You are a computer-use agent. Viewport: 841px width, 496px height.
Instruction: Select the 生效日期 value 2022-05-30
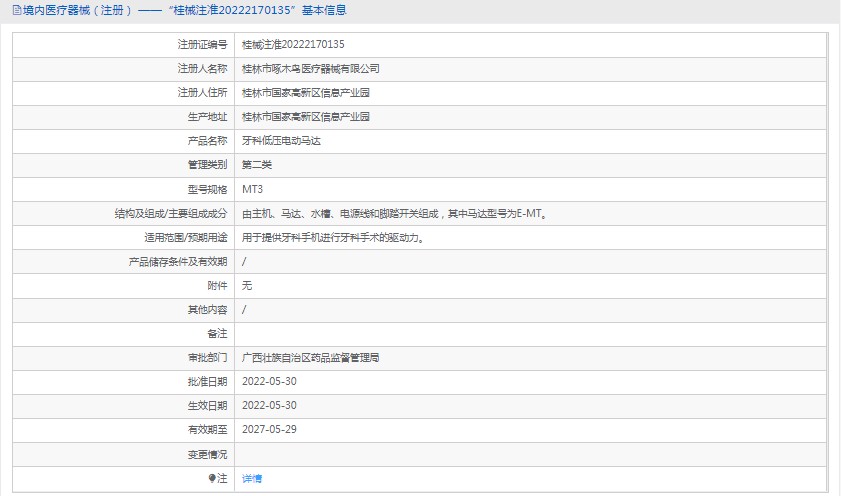(269, 406)
